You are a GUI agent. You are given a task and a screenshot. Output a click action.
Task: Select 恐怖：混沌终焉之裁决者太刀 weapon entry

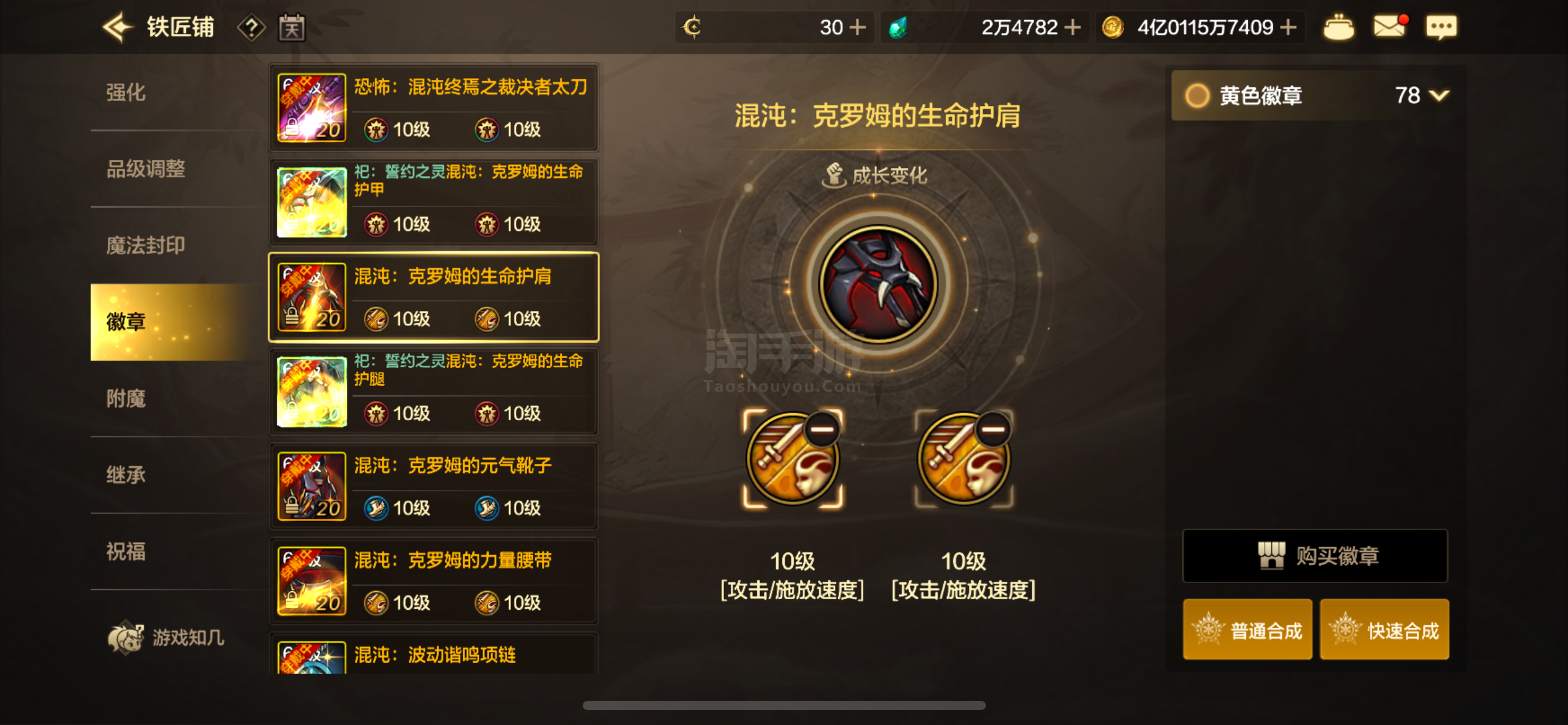pyautogui.click(x=434, y=108)
